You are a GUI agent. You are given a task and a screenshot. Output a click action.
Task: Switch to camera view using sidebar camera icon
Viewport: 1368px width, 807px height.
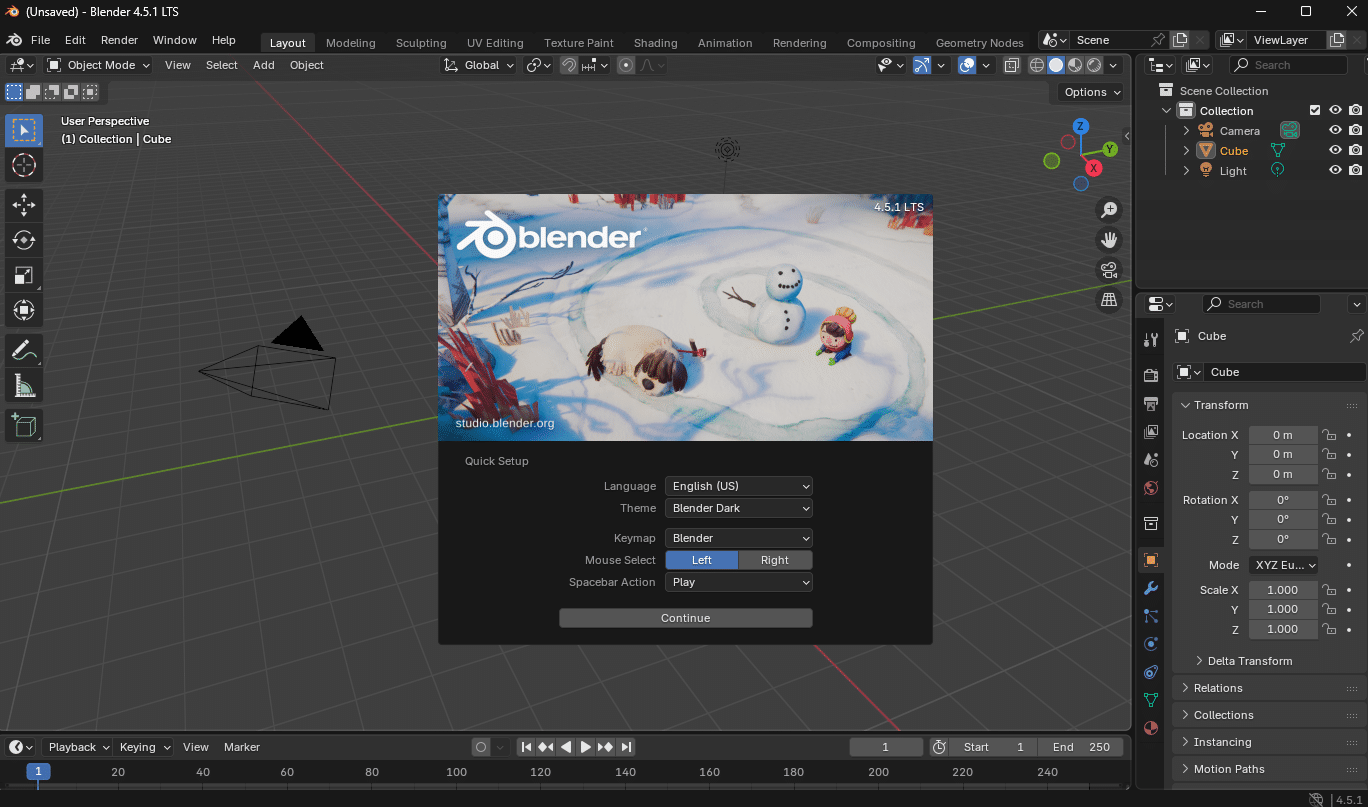click(x=1108, y=269)
